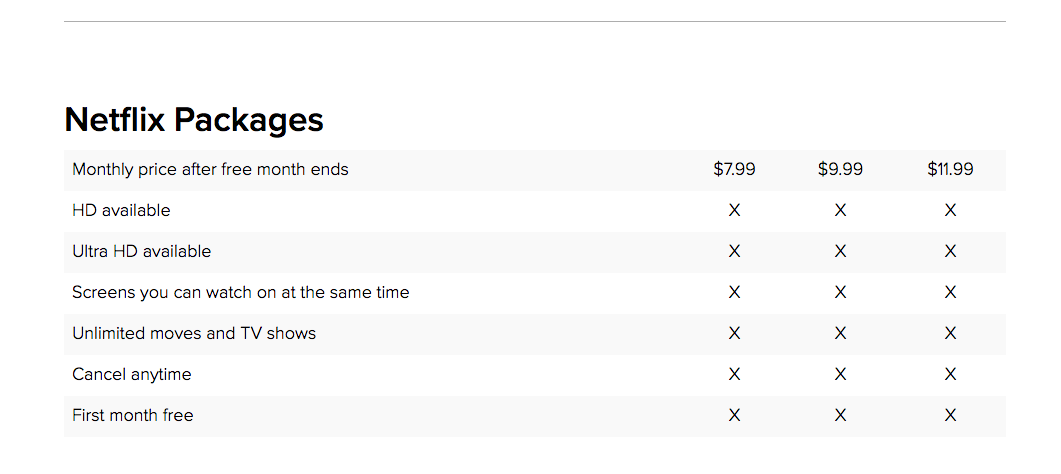Select the $7.99 price cell
The height and width of the screenshot is (474, 1061).
(x=734, y=169)
